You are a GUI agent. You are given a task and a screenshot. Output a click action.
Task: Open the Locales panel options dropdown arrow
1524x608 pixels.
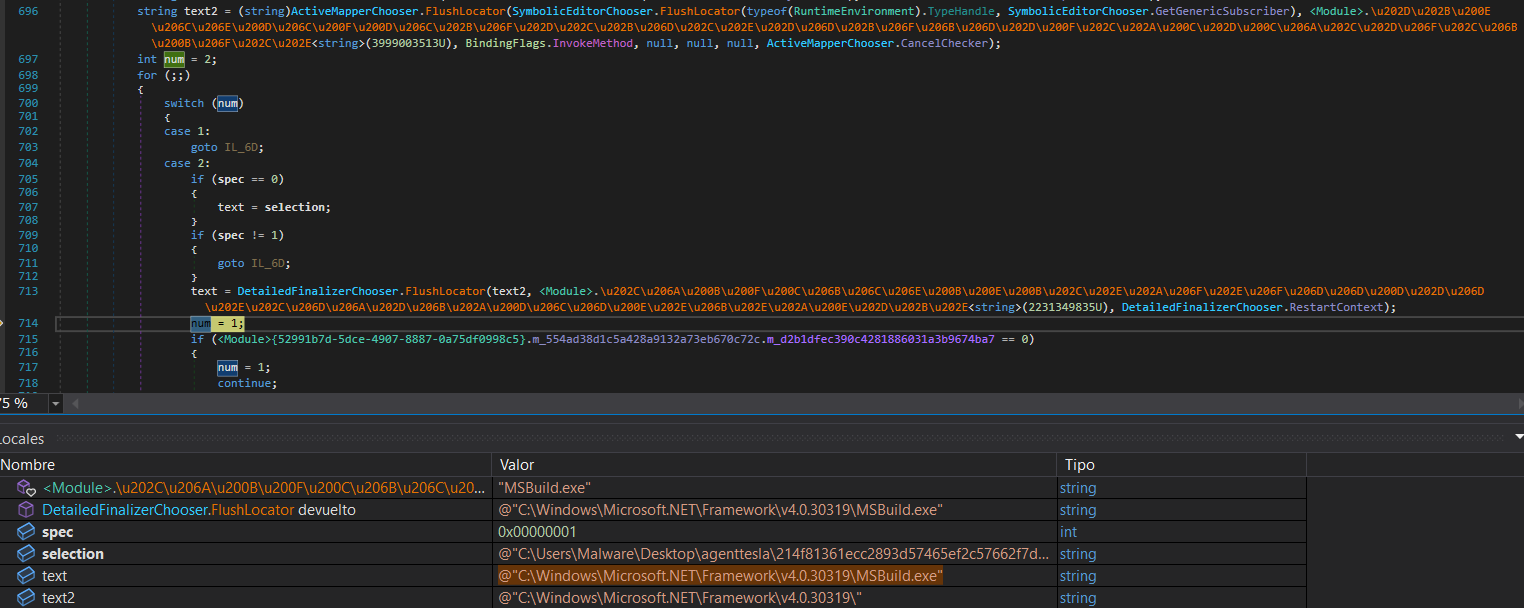[1518, 438]
